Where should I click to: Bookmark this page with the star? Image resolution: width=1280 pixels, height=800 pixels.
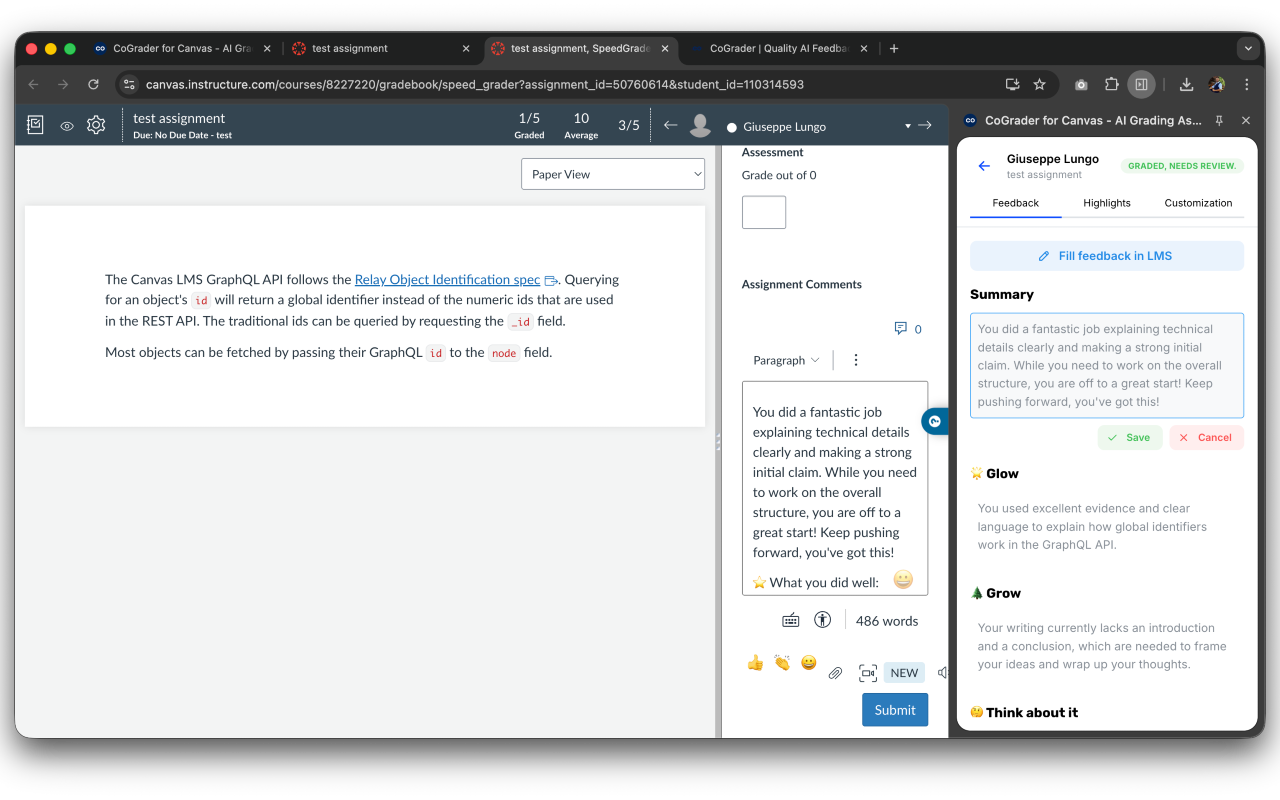pyautogui.click(x=1040, y=85)
